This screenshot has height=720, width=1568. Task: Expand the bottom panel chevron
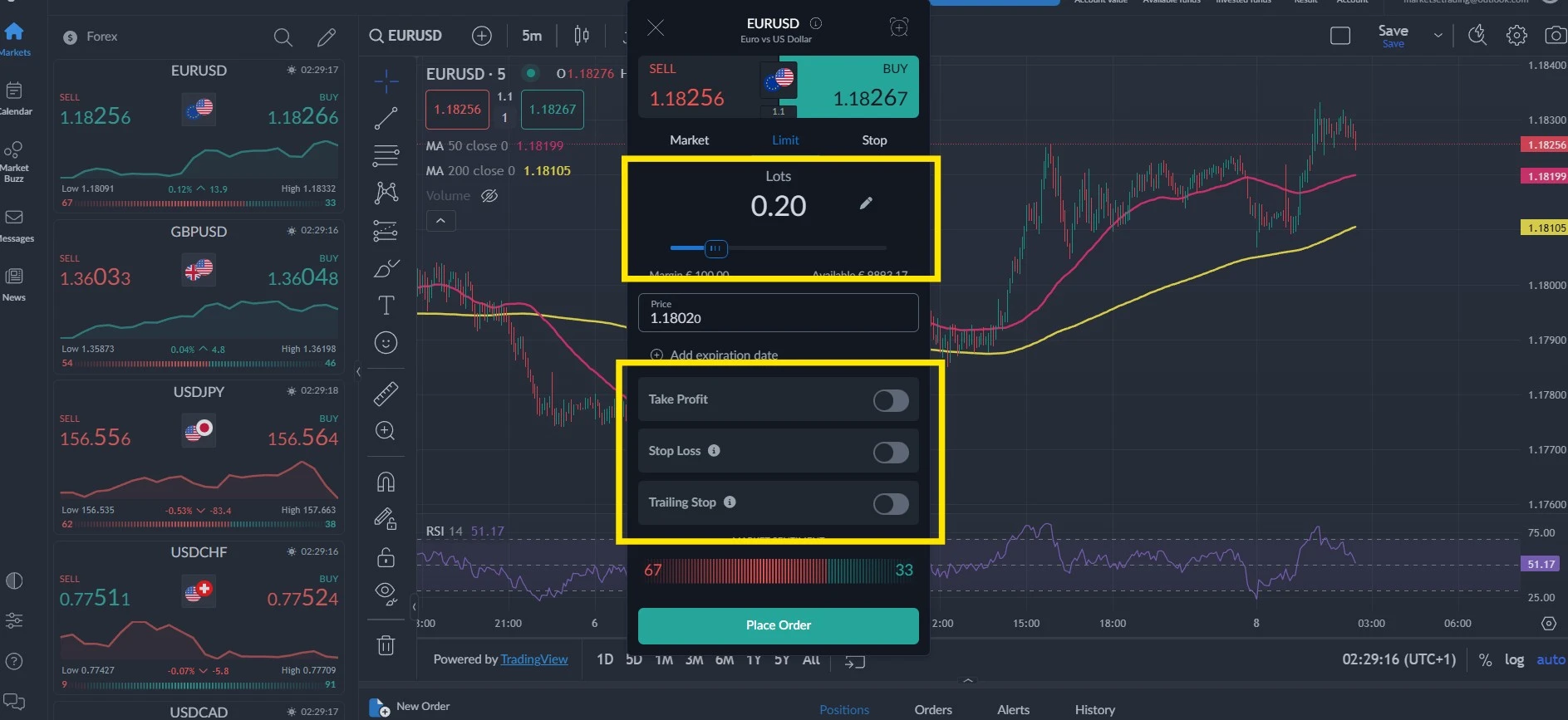pos(968,680)
